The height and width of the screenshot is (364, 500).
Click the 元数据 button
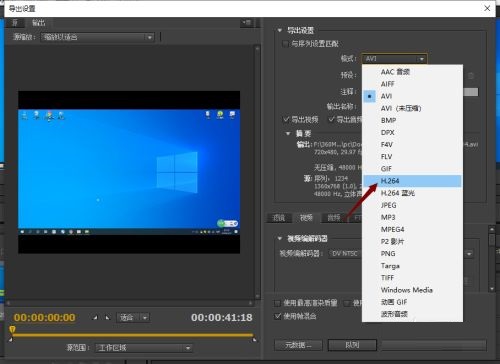coord(298,345)
